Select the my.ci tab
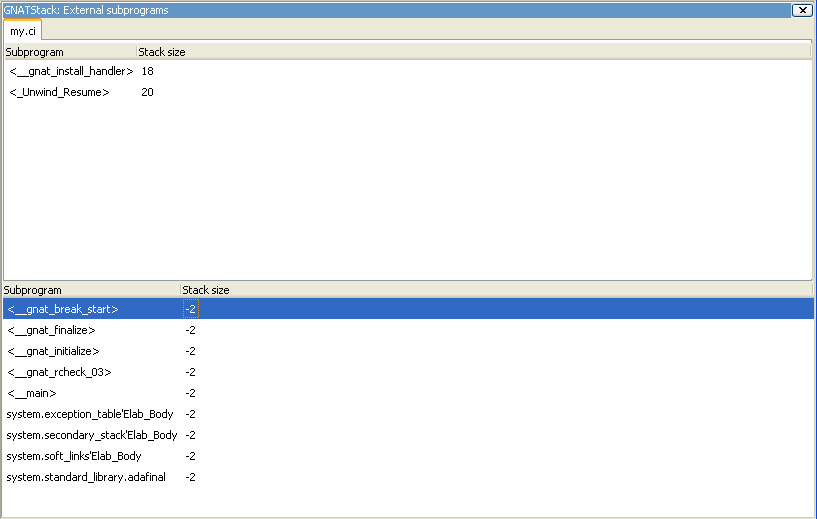Viewport: 817px width, 519px height. pyautogui.click(x=22, y=31)
